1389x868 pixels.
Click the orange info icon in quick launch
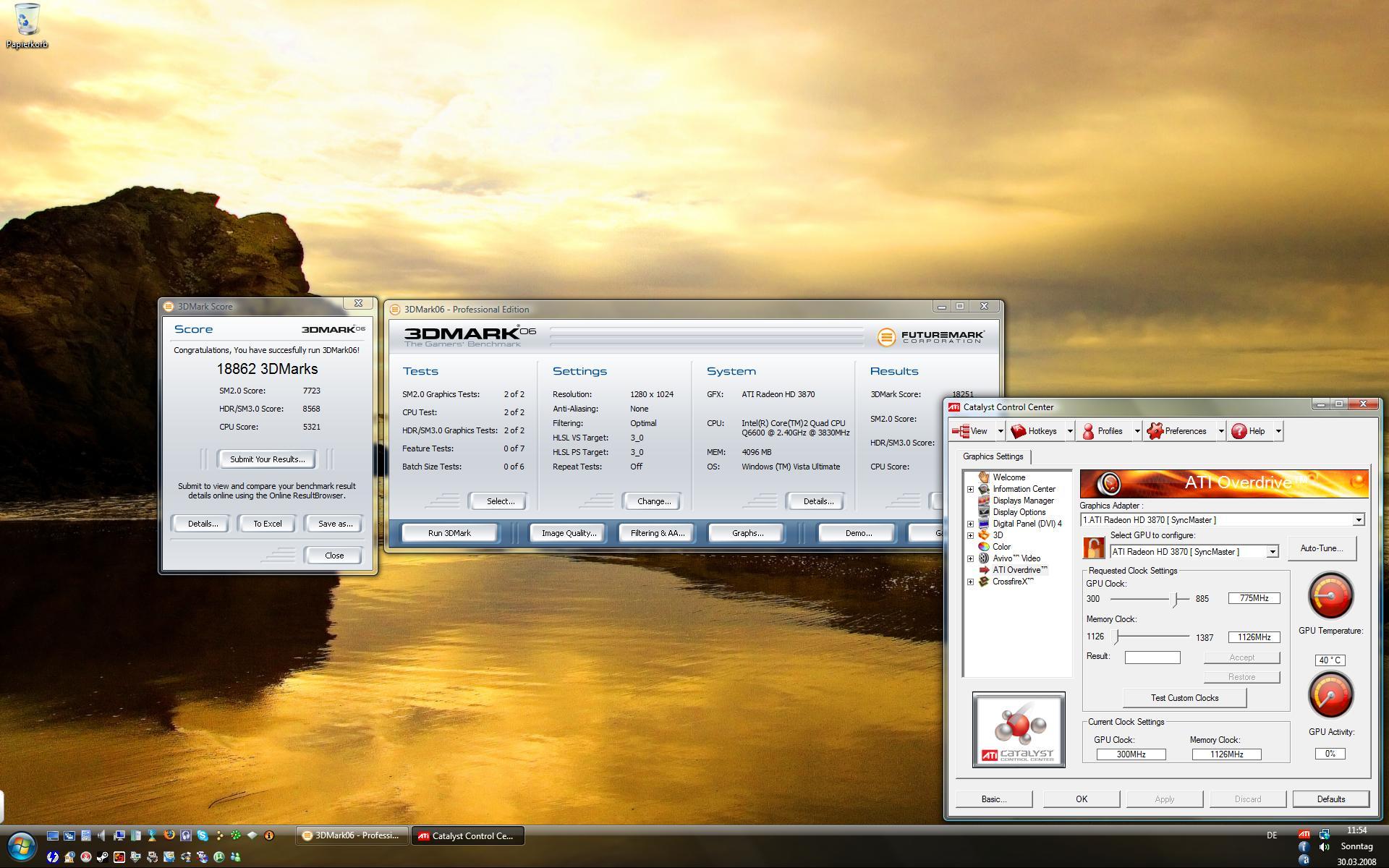pos(269,835)
